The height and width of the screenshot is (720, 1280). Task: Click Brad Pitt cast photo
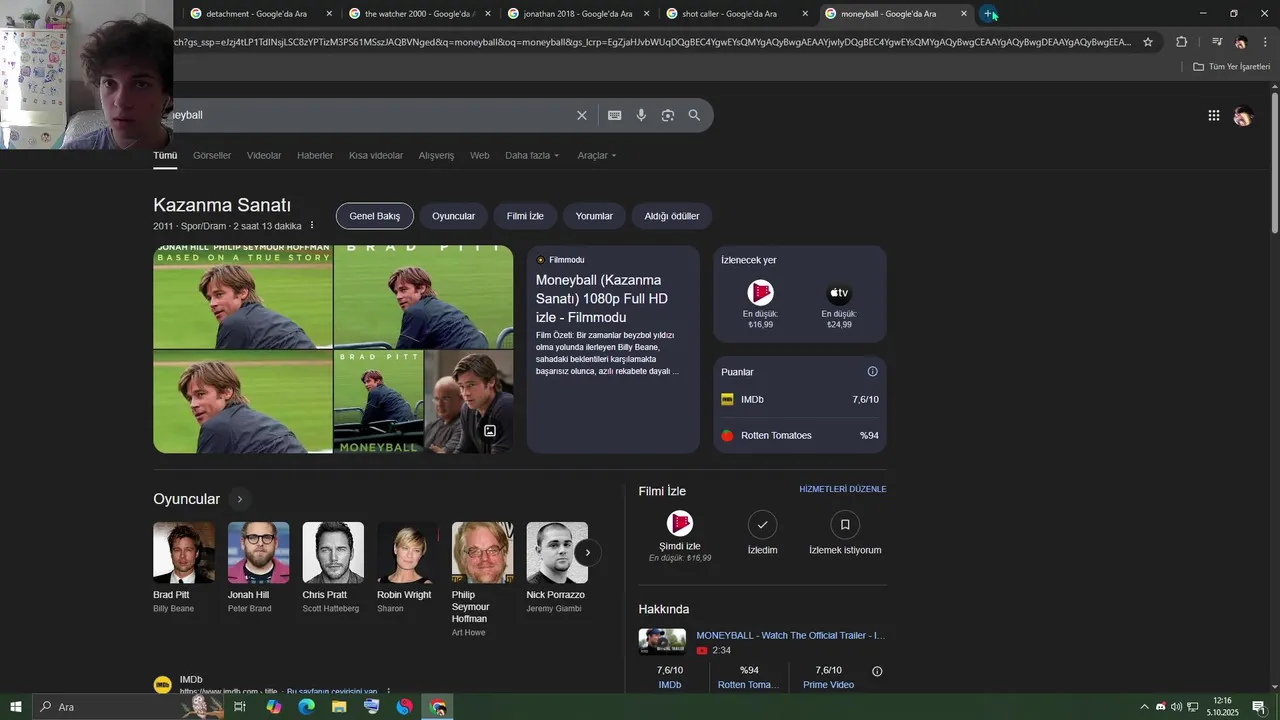(184, 552)
